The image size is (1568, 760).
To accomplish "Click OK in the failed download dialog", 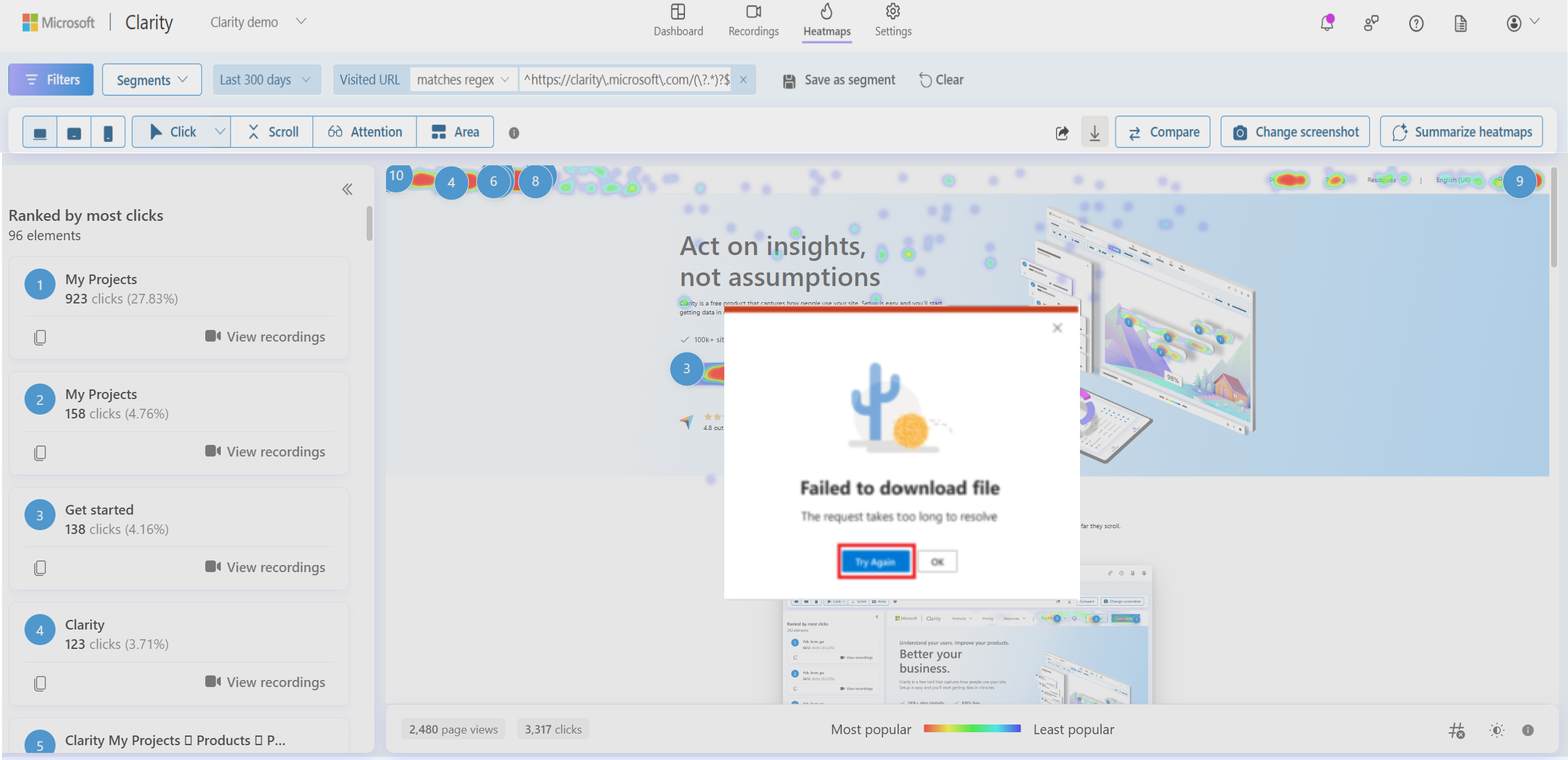I will pos(937,562).
